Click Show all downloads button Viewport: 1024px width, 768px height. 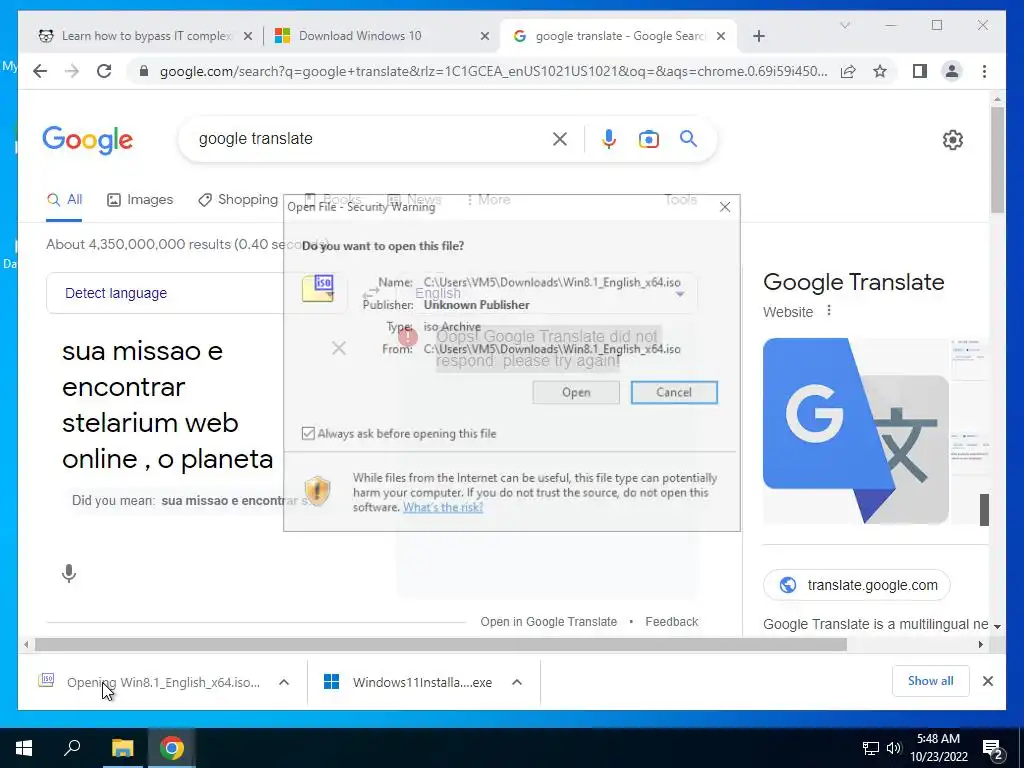coord(931,681)
